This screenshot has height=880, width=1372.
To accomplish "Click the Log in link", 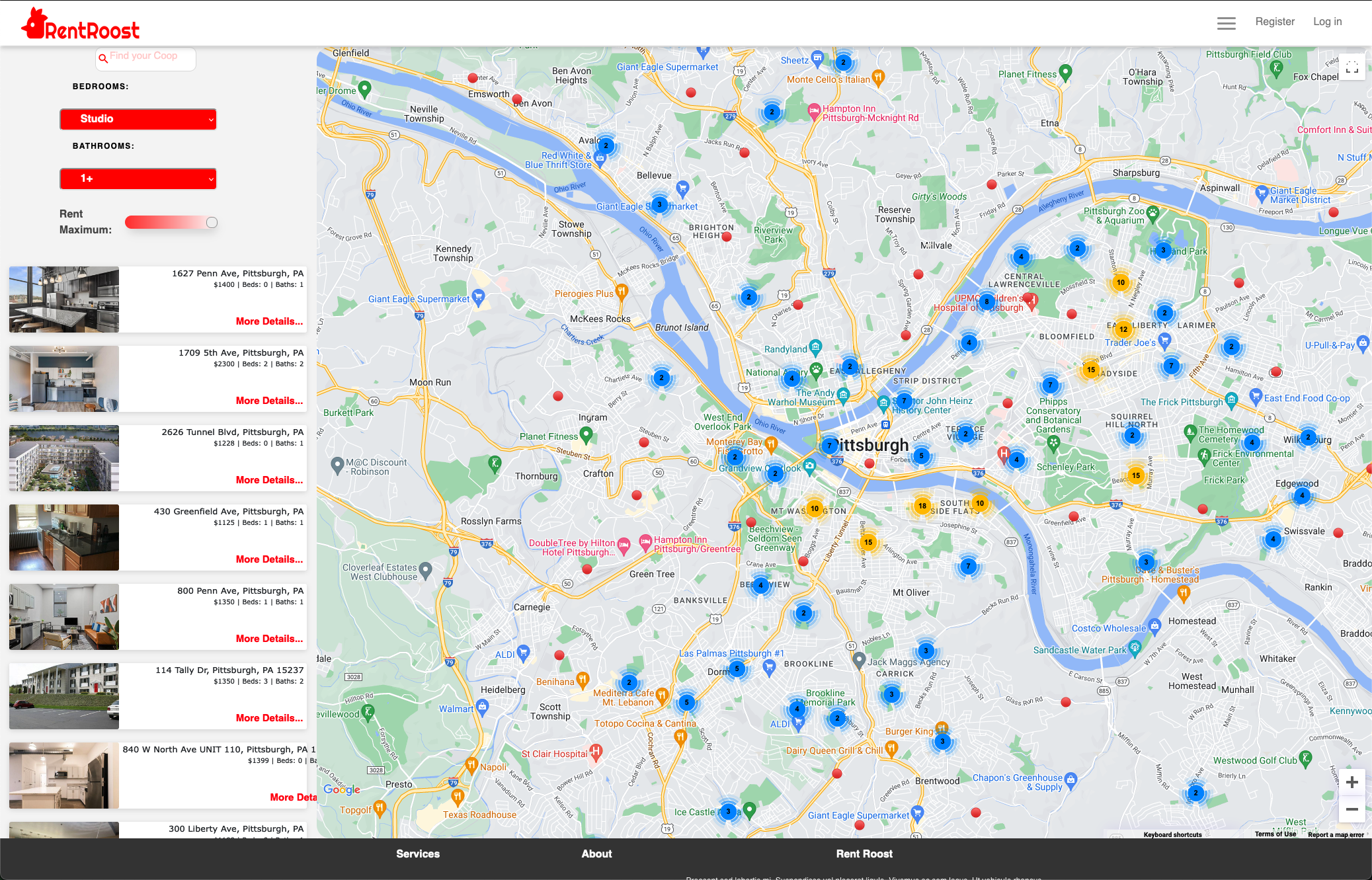I will point(1327,22).
